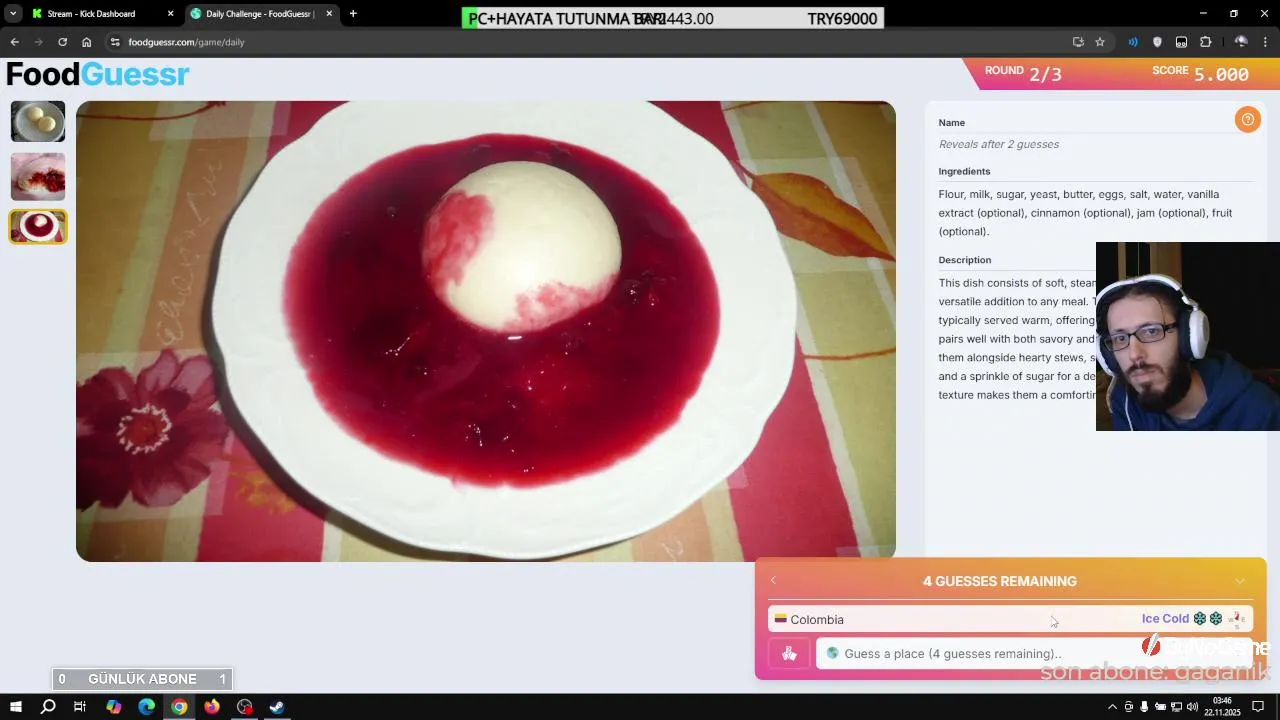The height and width of the screenshot is (720, 1280).
Task: Select the first dumplings thumbnail image
Action: [38, 122]
